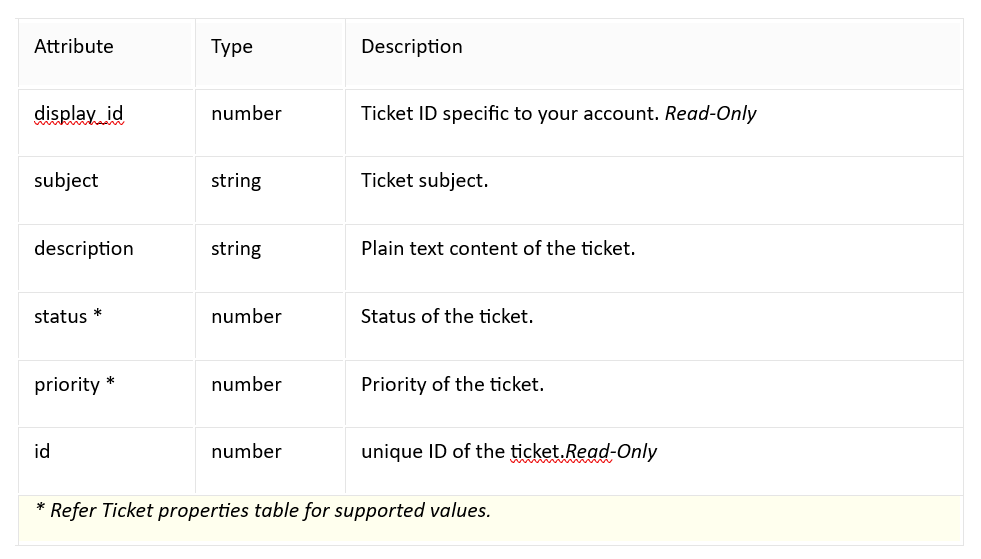This screenshot has width=981, height=559.
Task: Click the 'Refer Ticket properties table' footnote
Action: 263,511
